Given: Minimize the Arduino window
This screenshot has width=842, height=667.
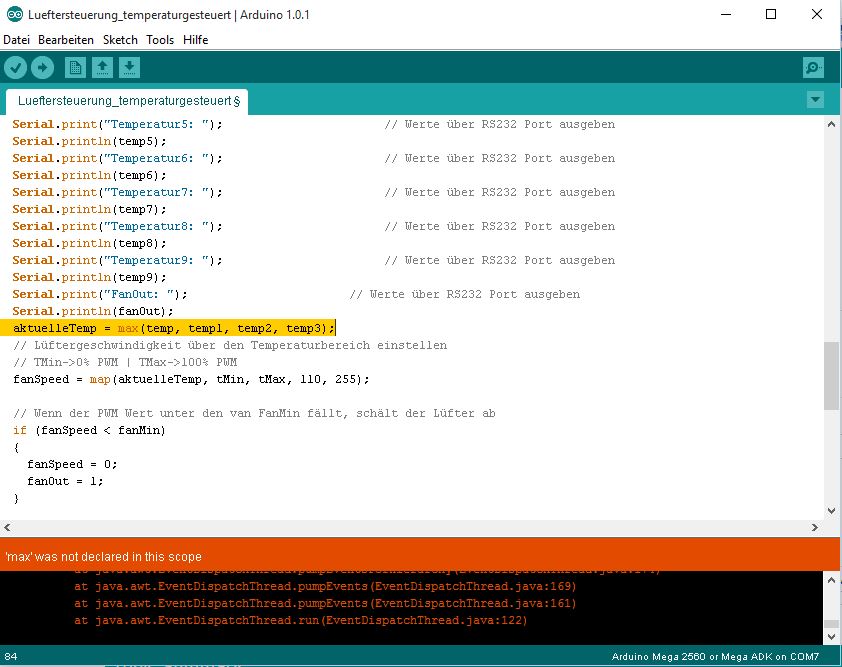Looking at the screenshot, I should pyautogui.click(x=726, y=14).
